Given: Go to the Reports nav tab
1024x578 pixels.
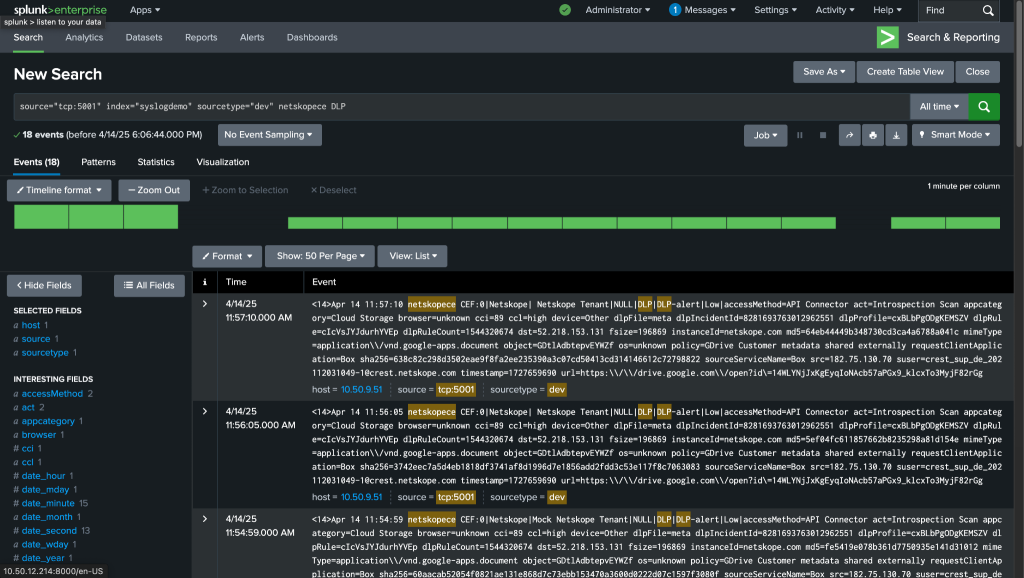Looking at the screenshot, I should click(x=201, y=37).
